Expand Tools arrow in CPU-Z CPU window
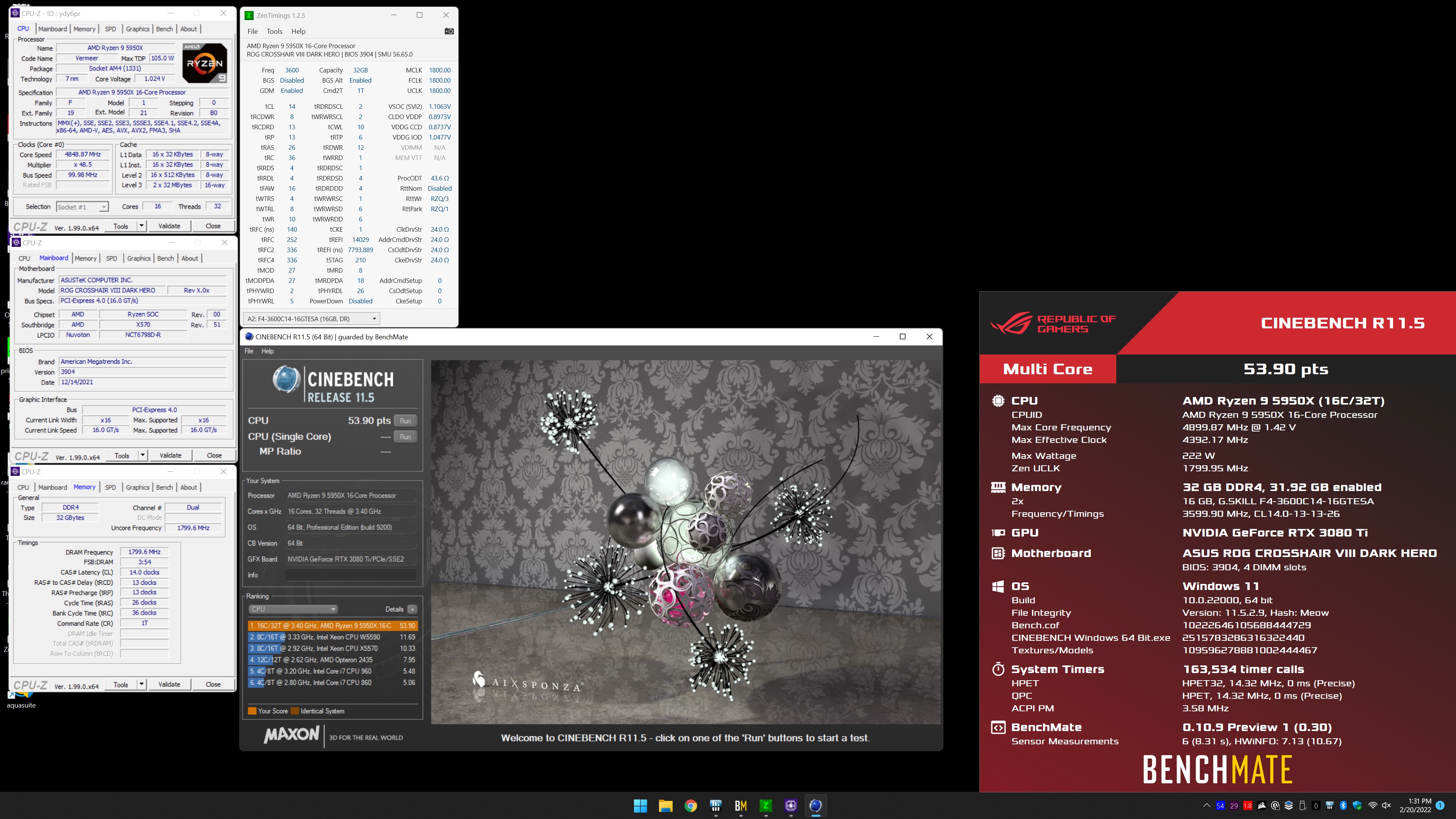Image resolution: width=1456 pixels, height=819 pixels. [x=141, y=226]
